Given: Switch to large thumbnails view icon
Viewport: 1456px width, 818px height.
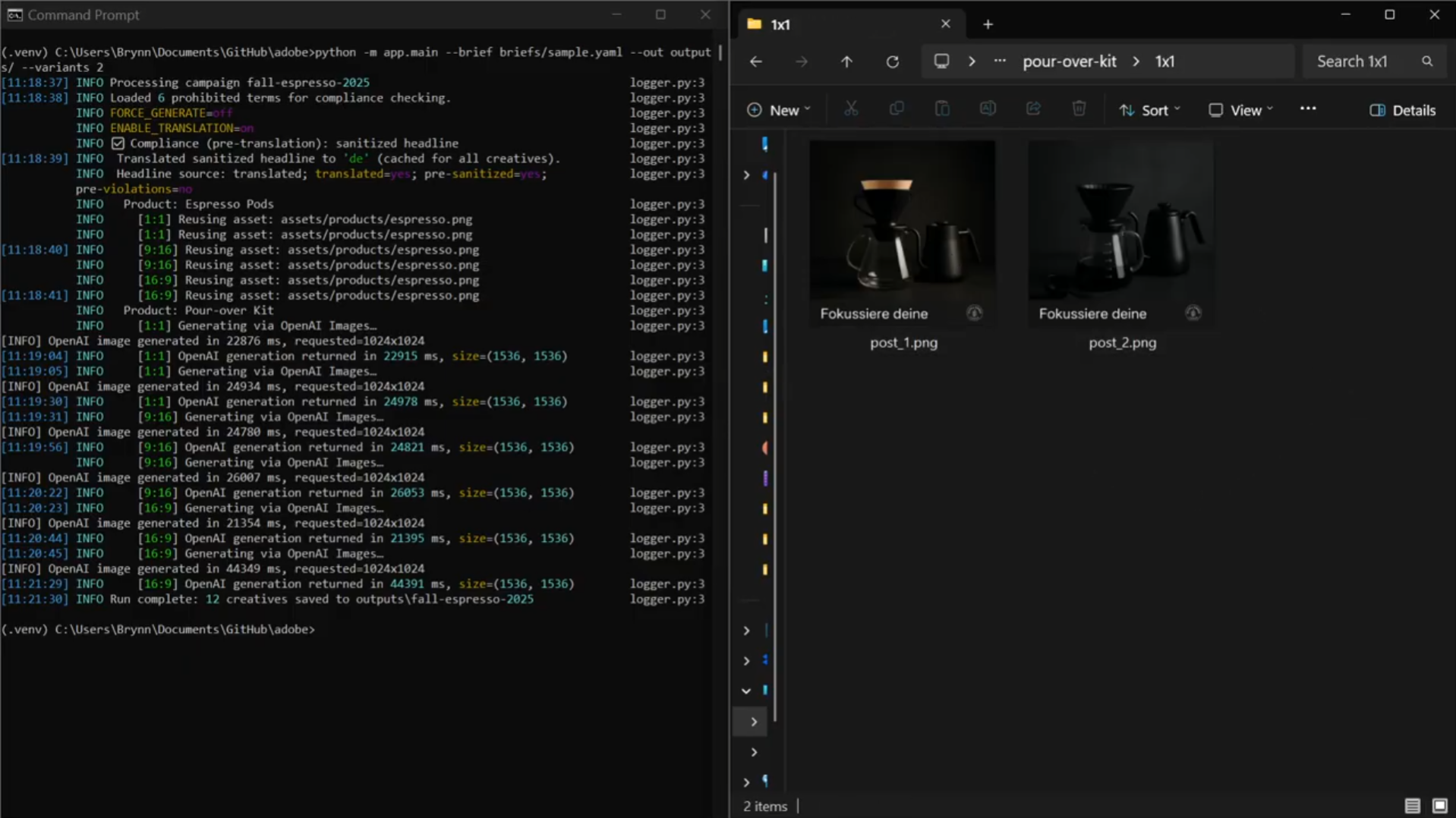Looking at the screenshot, I should [1439, 806].
